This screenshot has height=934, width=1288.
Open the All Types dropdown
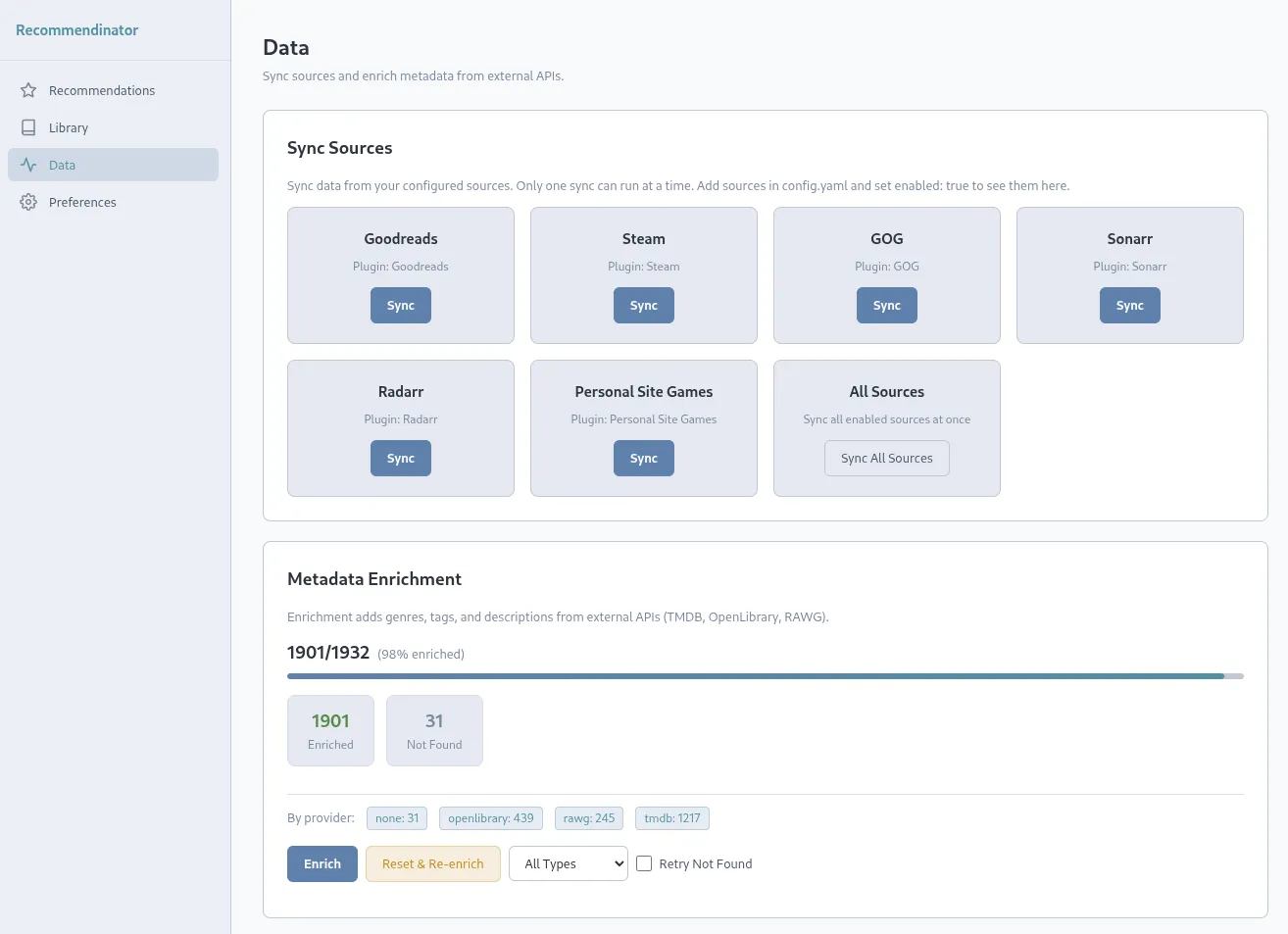[569, 863]
